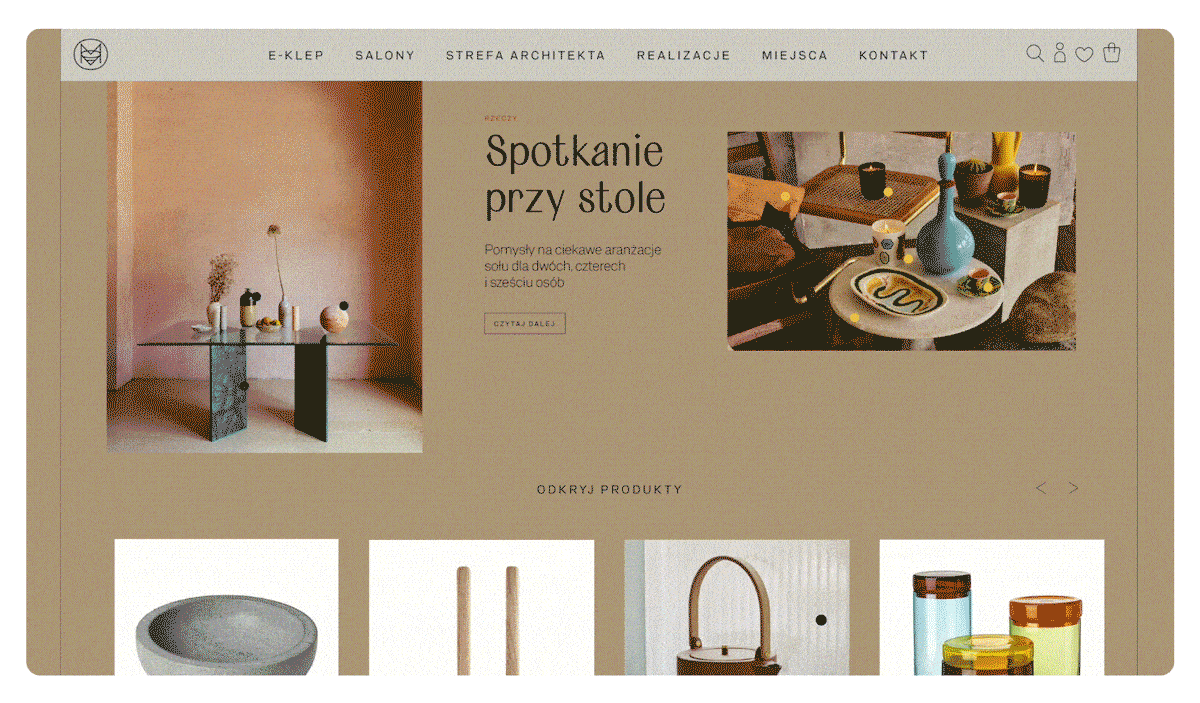Open the wishlist heart icon
Image resolution: width=1200 pixels, height=703 pixels.
point(1084,55)
